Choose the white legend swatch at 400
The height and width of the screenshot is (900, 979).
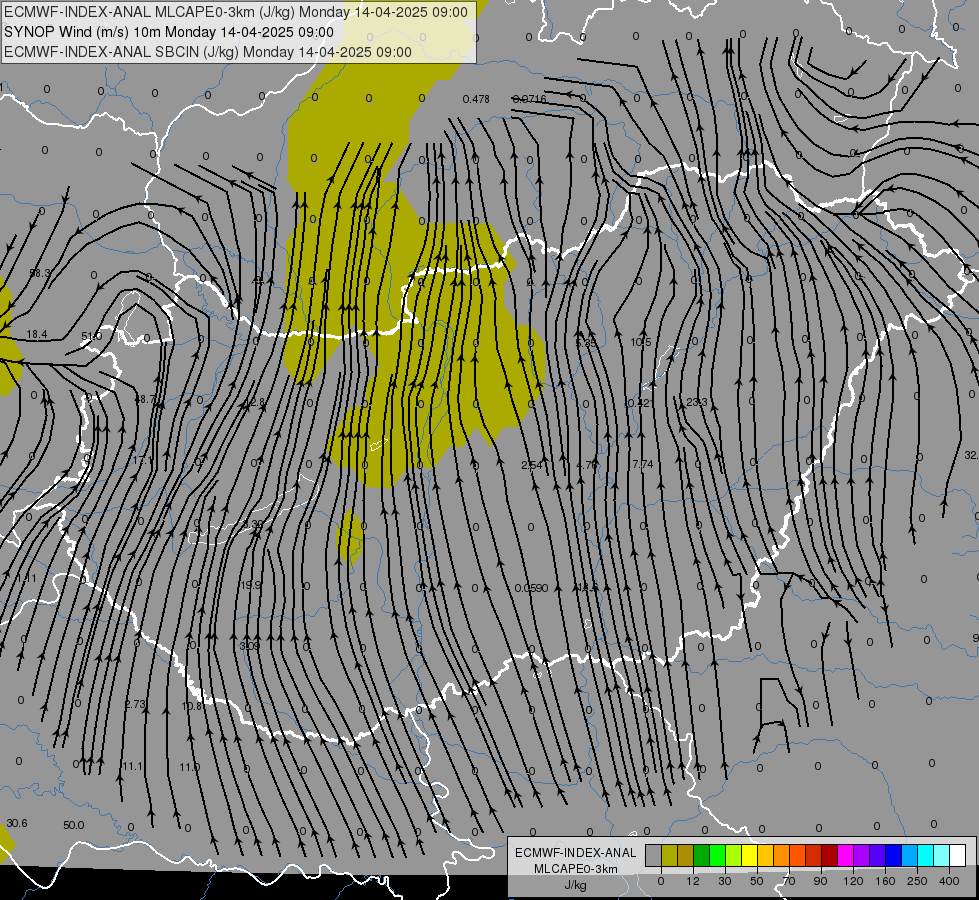tap(958, 856)
